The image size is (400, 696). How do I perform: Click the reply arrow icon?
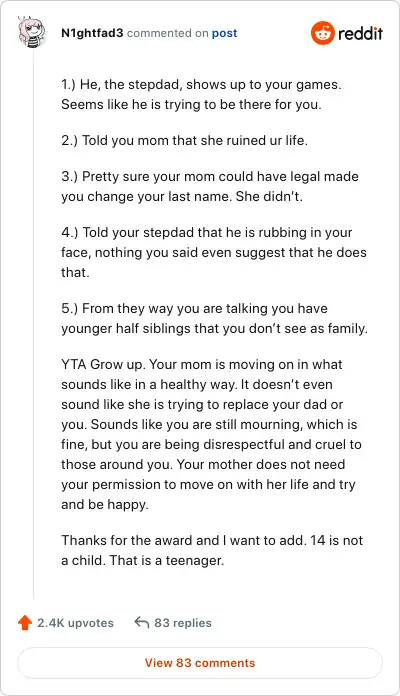click(x=142, y=623)
